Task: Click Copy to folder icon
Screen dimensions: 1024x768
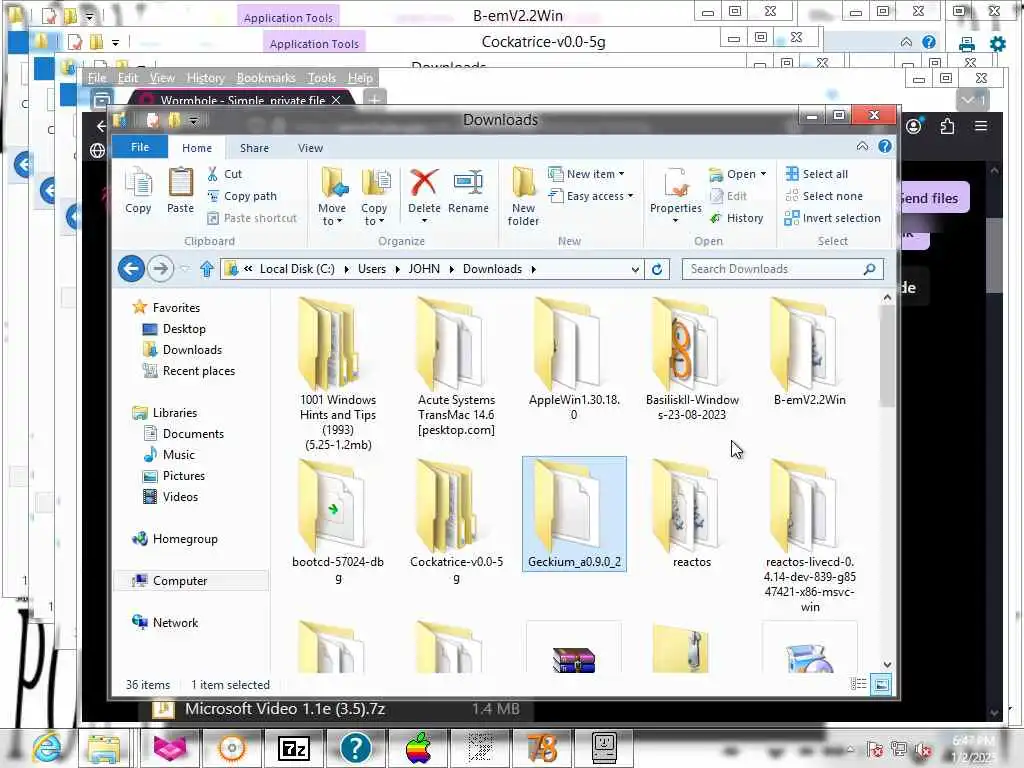Action: (x=375, y=195)
